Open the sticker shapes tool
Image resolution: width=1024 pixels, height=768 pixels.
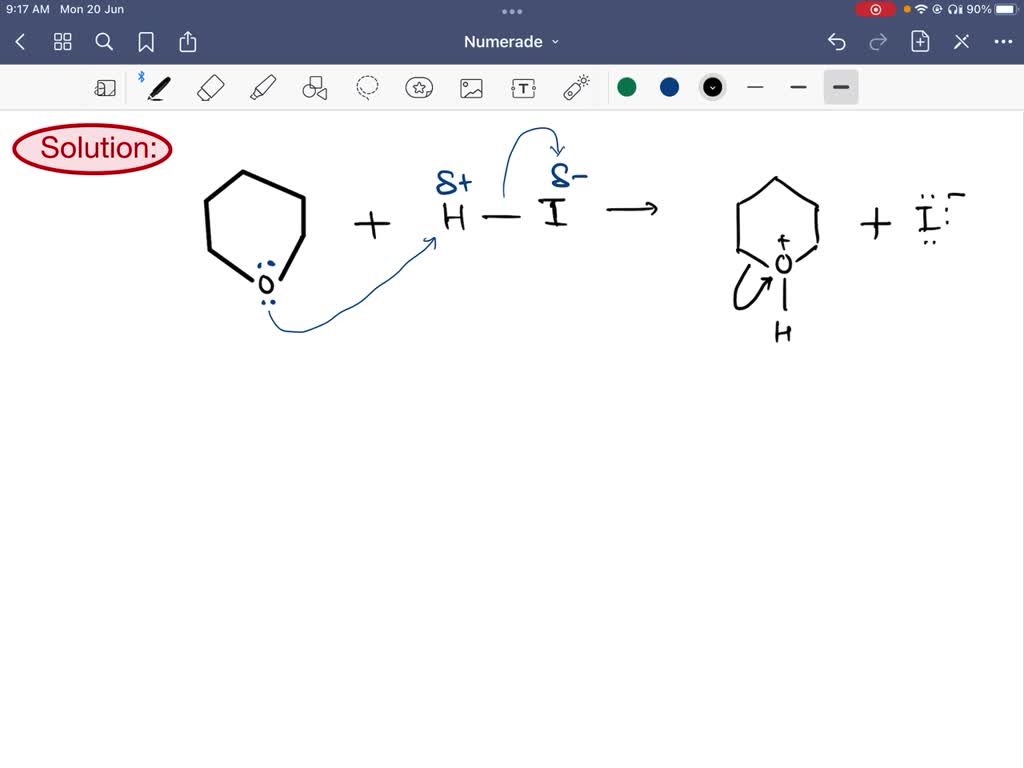click(x=419, y=87)
